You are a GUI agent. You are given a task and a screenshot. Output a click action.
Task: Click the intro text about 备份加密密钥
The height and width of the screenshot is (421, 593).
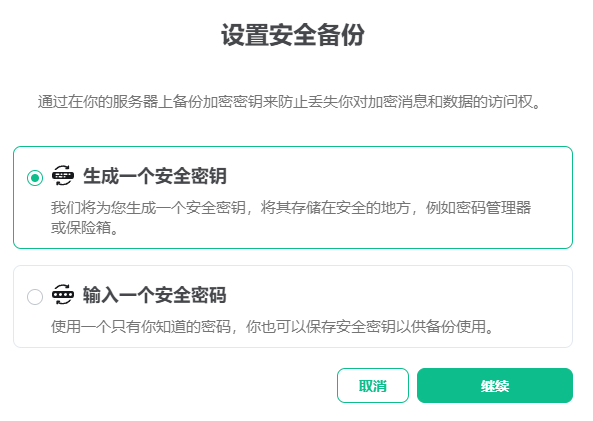tap(289, 102)
